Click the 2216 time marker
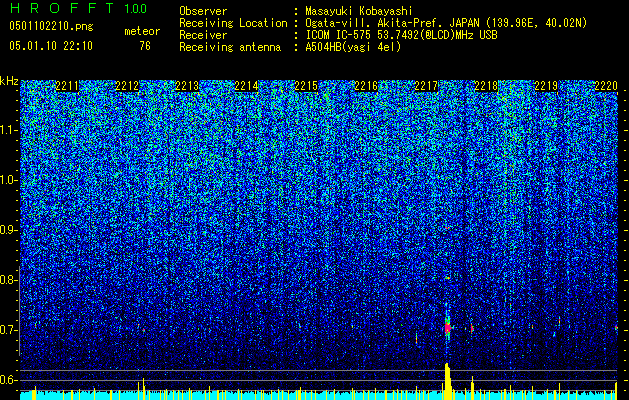Screen dimensions: 629x400 [366, 86]
